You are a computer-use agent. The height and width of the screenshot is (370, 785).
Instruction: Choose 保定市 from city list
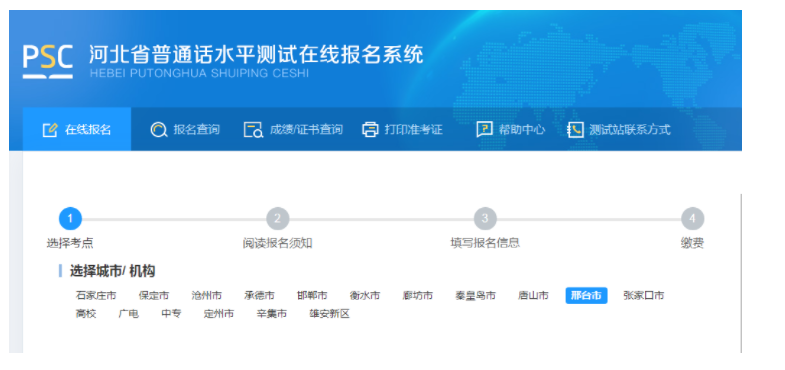pos(154,295)
